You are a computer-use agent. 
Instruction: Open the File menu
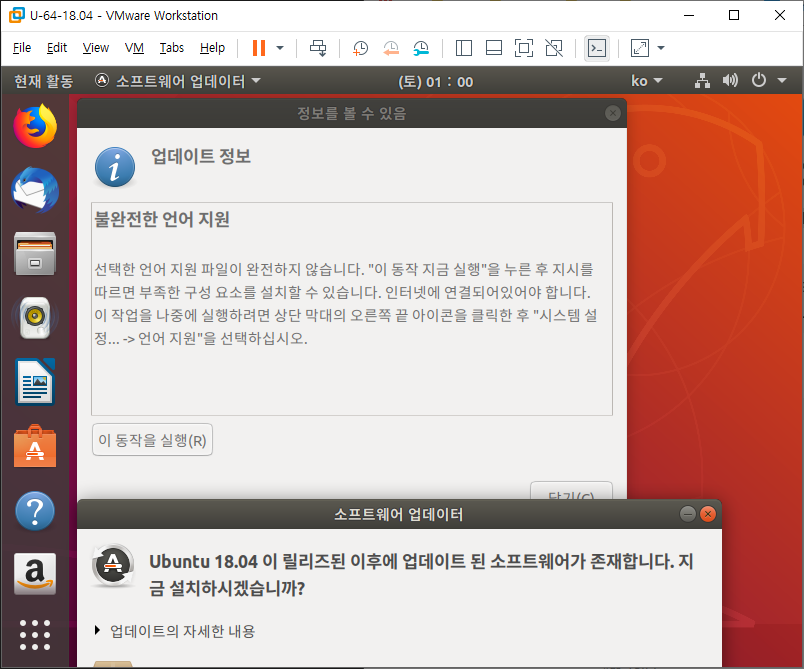coord(22,48)
